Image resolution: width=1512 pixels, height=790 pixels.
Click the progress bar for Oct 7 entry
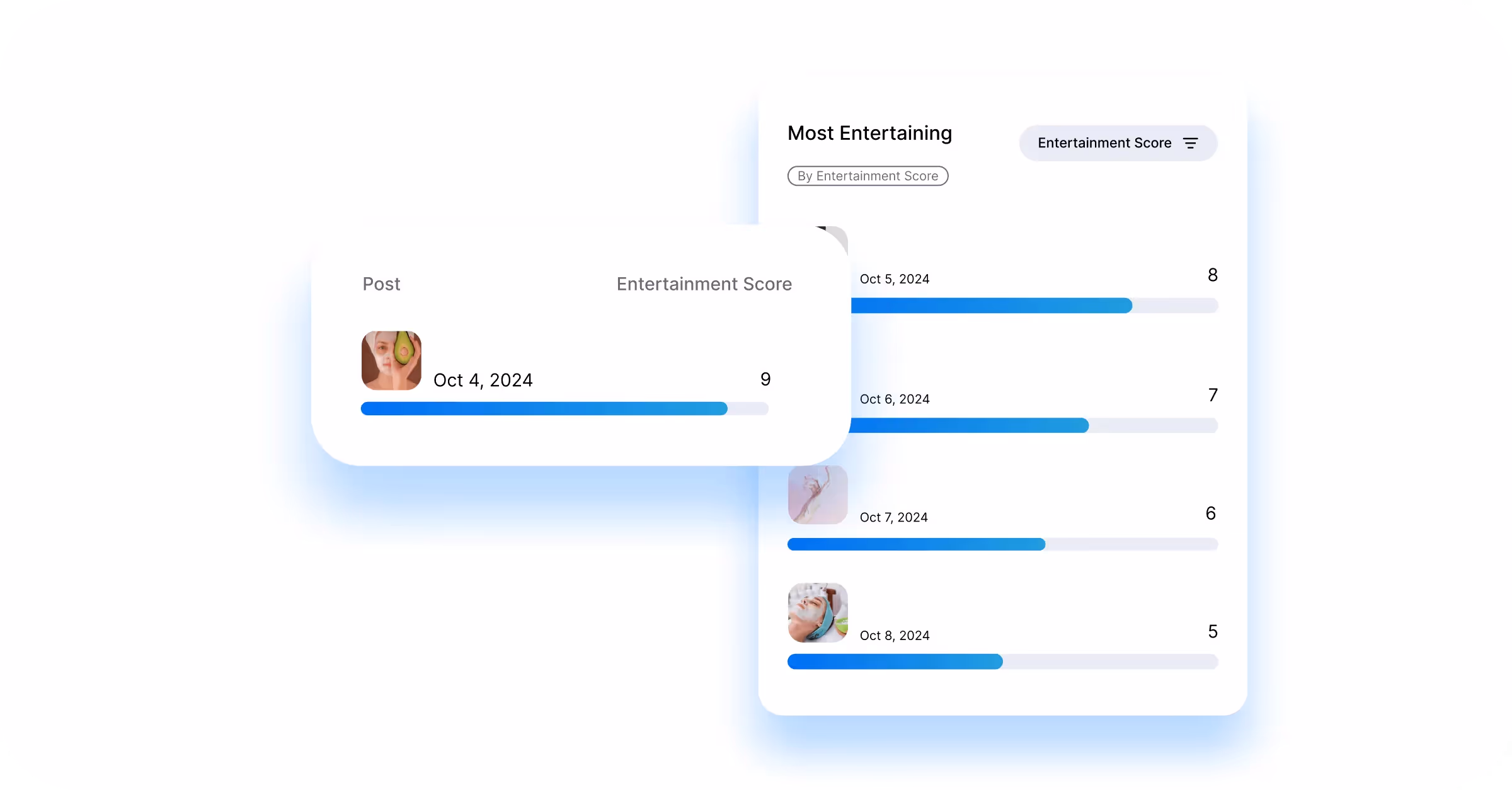(x=1002, y=544)
